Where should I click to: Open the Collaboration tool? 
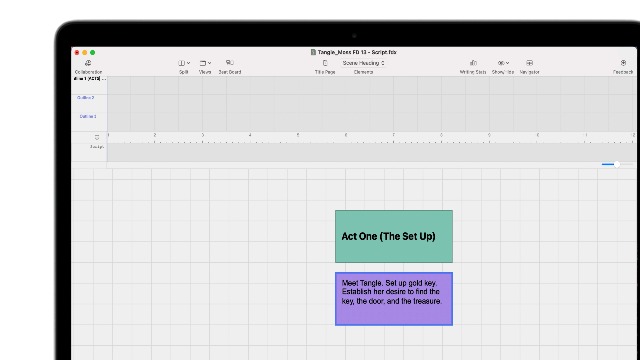tap(88, 66)
